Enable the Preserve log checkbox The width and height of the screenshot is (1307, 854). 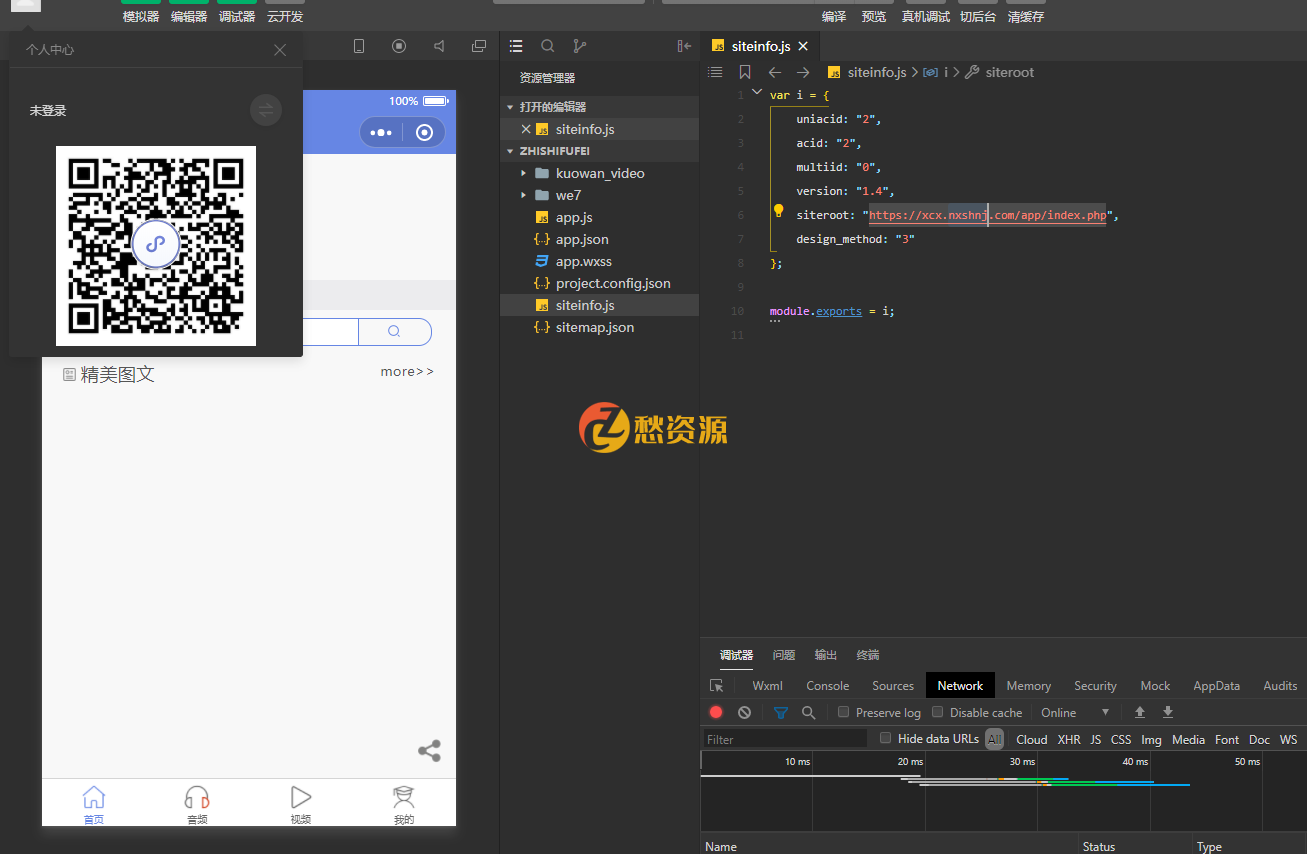tap(844, 713)
